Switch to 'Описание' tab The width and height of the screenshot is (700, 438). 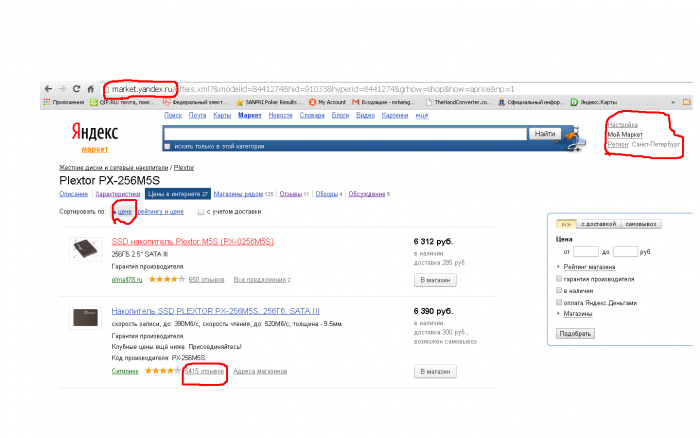[74, 194]
